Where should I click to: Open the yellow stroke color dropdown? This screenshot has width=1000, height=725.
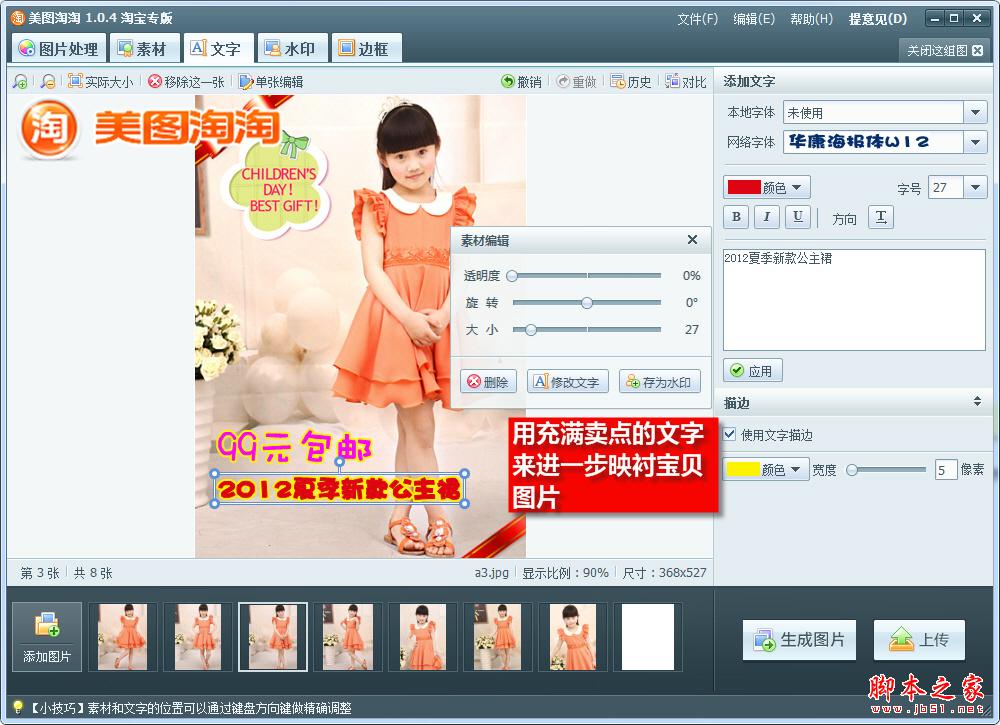[766, 469]
